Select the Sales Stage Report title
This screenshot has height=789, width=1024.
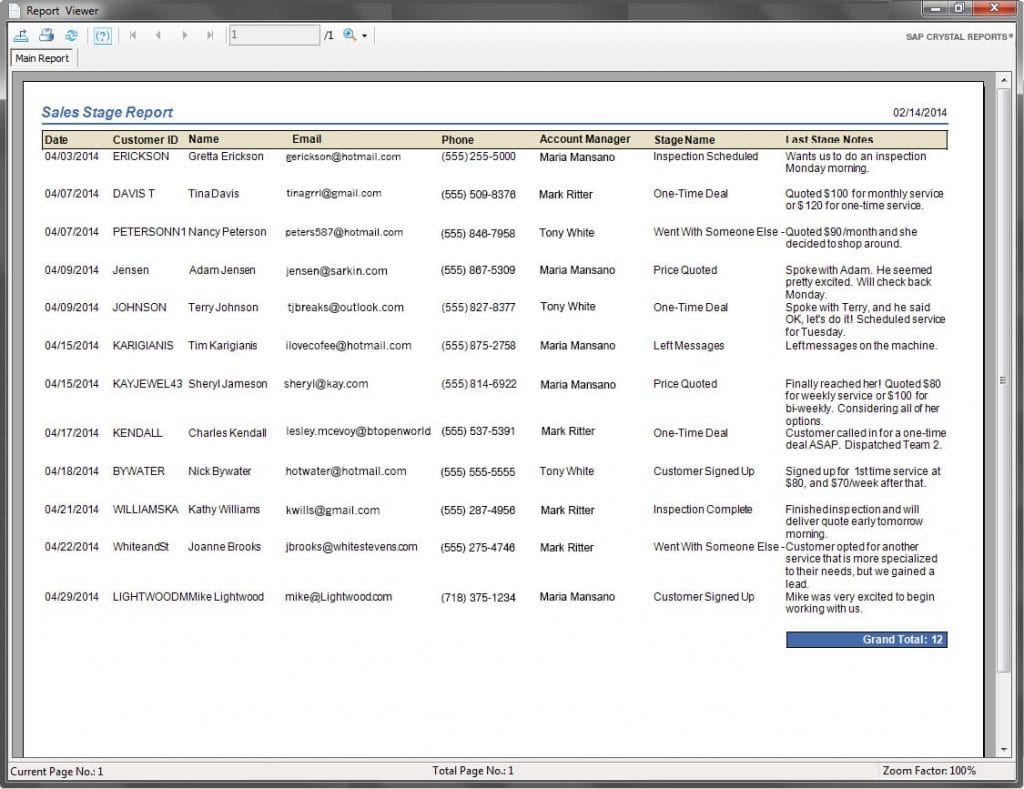point(107,112)
